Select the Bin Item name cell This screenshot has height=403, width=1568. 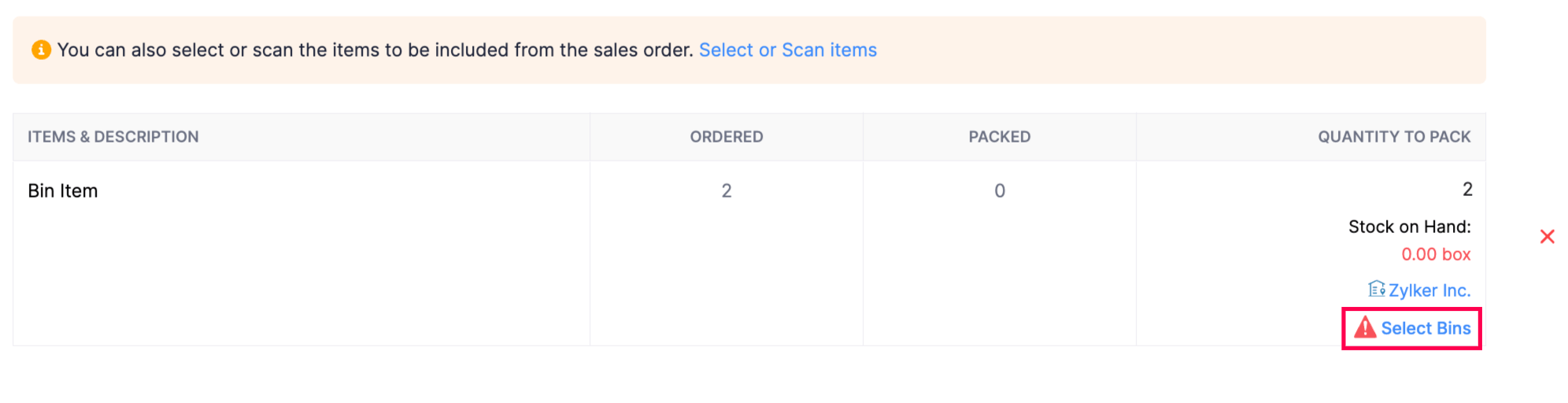[63, 191]
